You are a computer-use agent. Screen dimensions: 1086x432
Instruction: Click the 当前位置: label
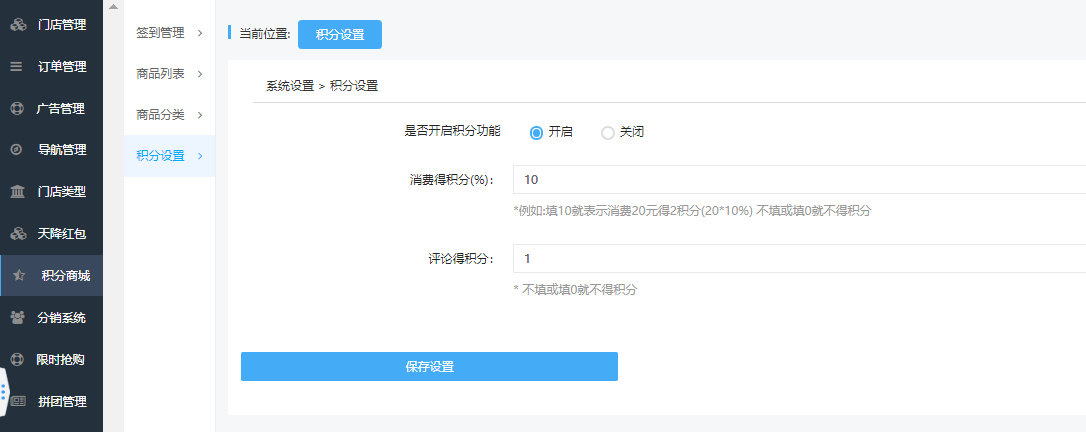(x=265, y=34)
